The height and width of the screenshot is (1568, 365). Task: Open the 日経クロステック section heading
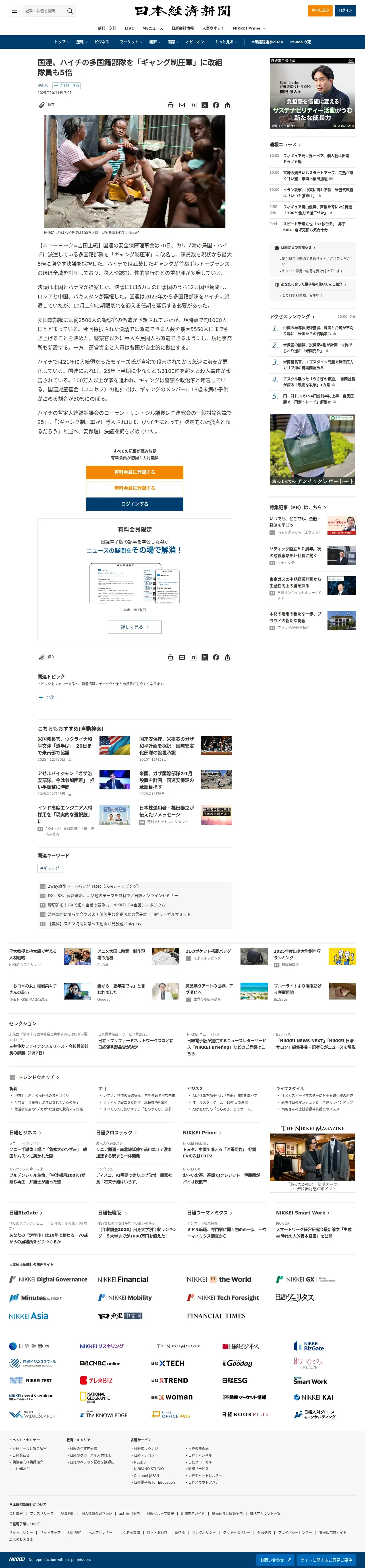tap(116, 1133)
